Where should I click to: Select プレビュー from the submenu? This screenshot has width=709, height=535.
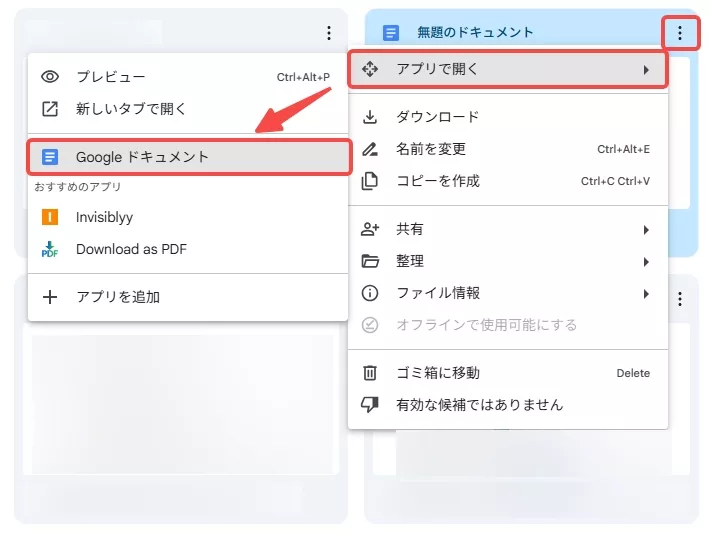point(188,76)
